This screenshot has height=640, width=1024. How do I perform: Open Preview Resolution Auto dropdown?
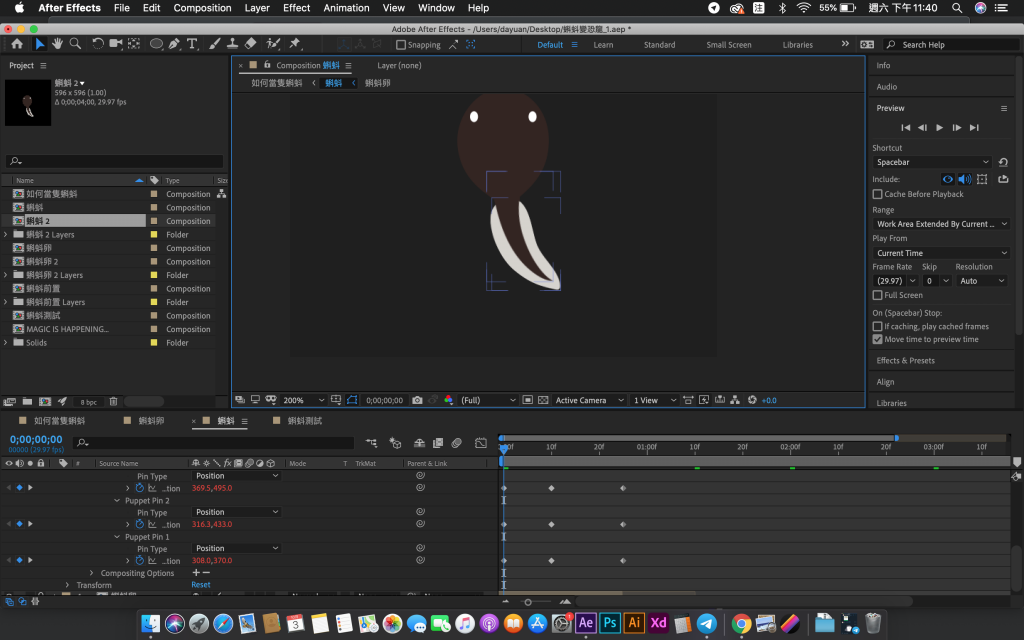click(x=982, y=281)
